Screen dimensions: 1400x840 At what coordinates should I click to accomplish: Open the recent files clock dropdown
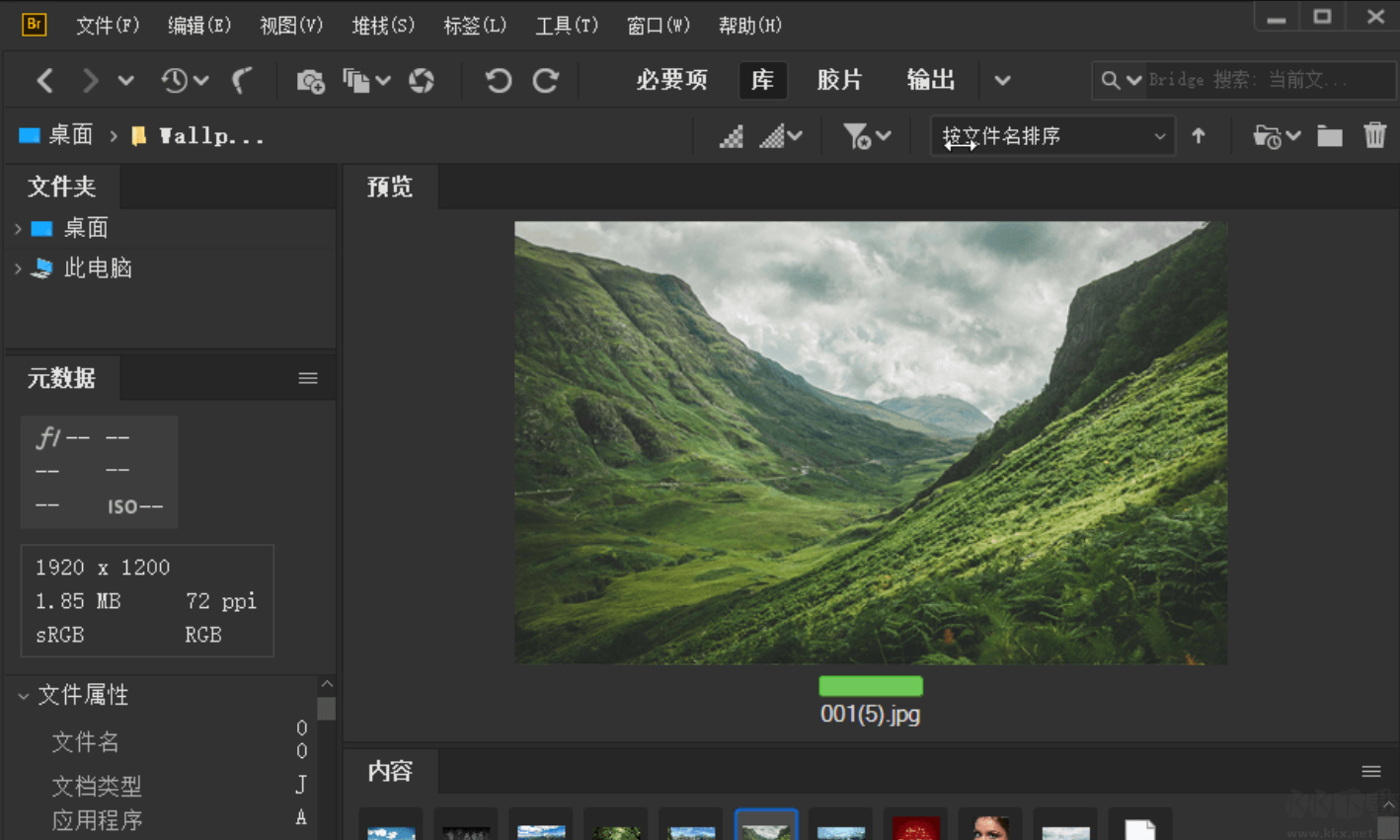click(184, 80)
